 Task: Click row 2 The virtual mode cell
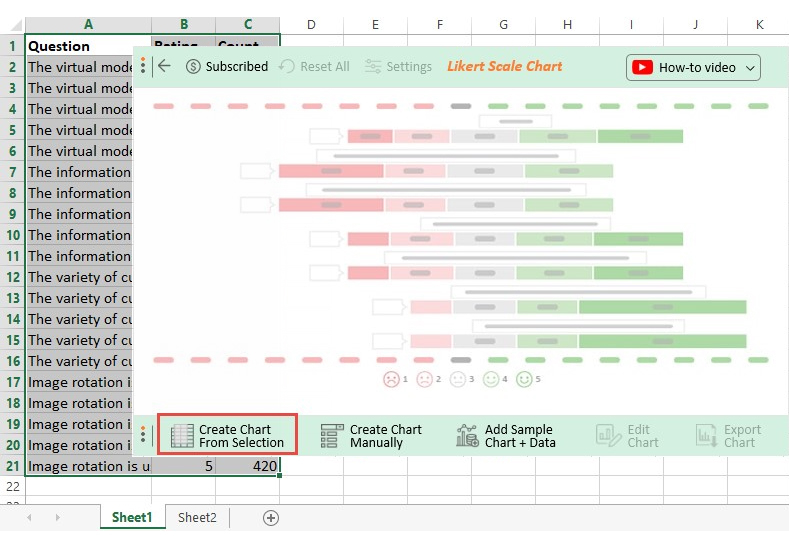tap(79, 67)
